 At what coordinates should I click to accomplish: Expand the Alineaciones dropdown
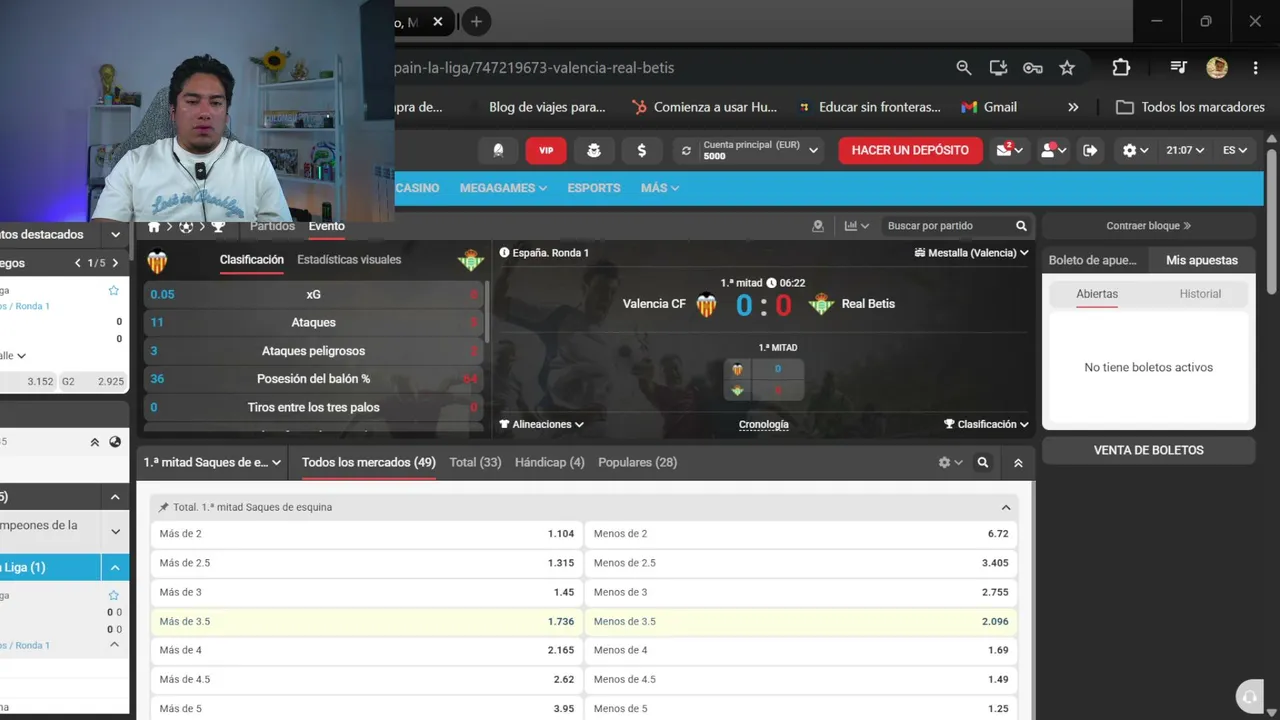(x=542, y=424)
